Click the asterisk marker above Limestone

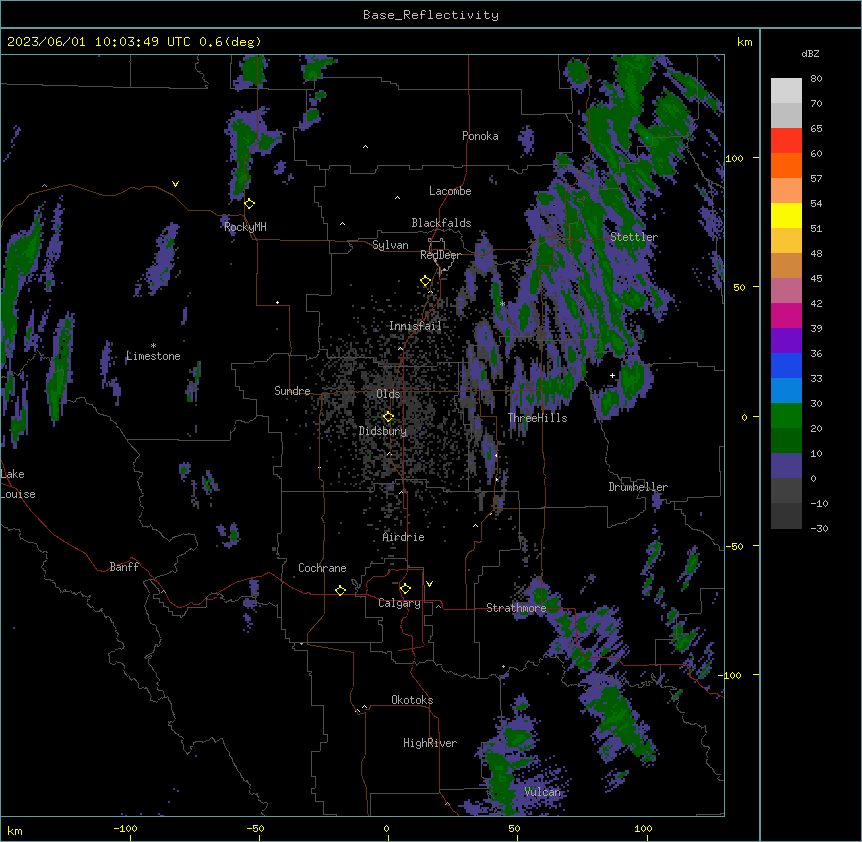tap(153, 346)
